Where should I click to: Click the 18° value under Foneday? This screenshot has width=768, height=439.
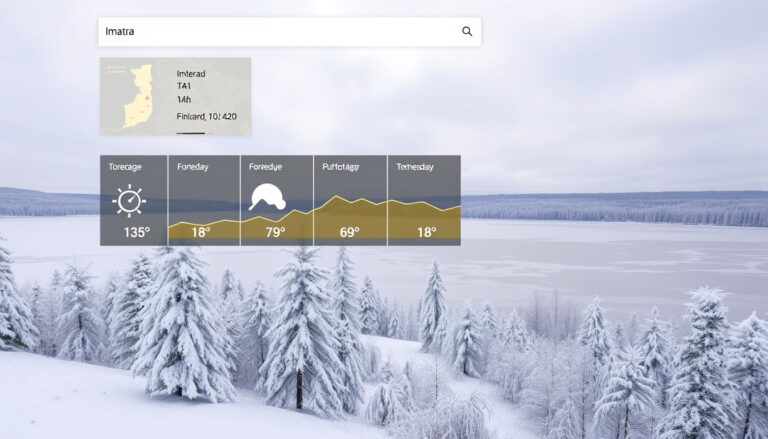pyautogui.click(x=200, y=232)
